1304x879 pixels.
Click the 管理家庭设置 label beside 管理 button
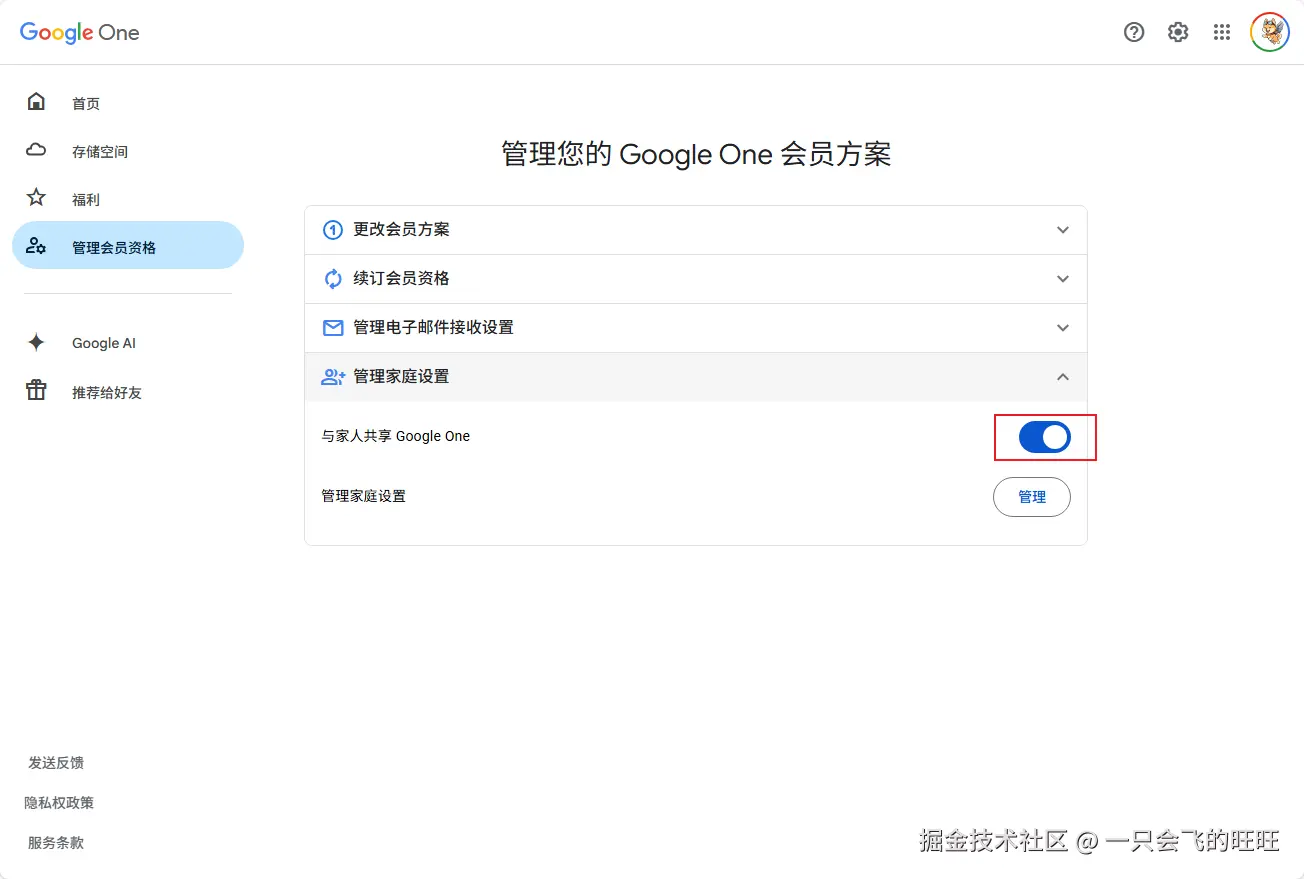point(363,496)
